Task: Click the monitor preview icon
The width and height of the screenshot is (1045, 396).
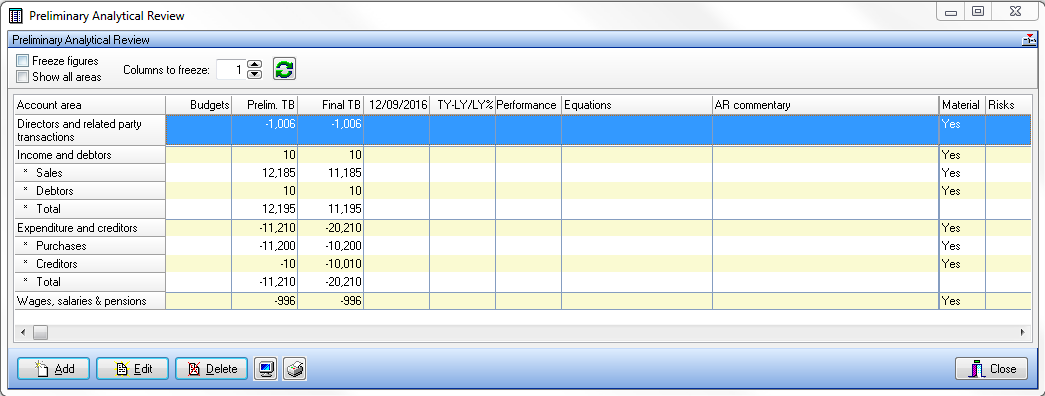Action: pyautogui.click(x=266, y=369)
